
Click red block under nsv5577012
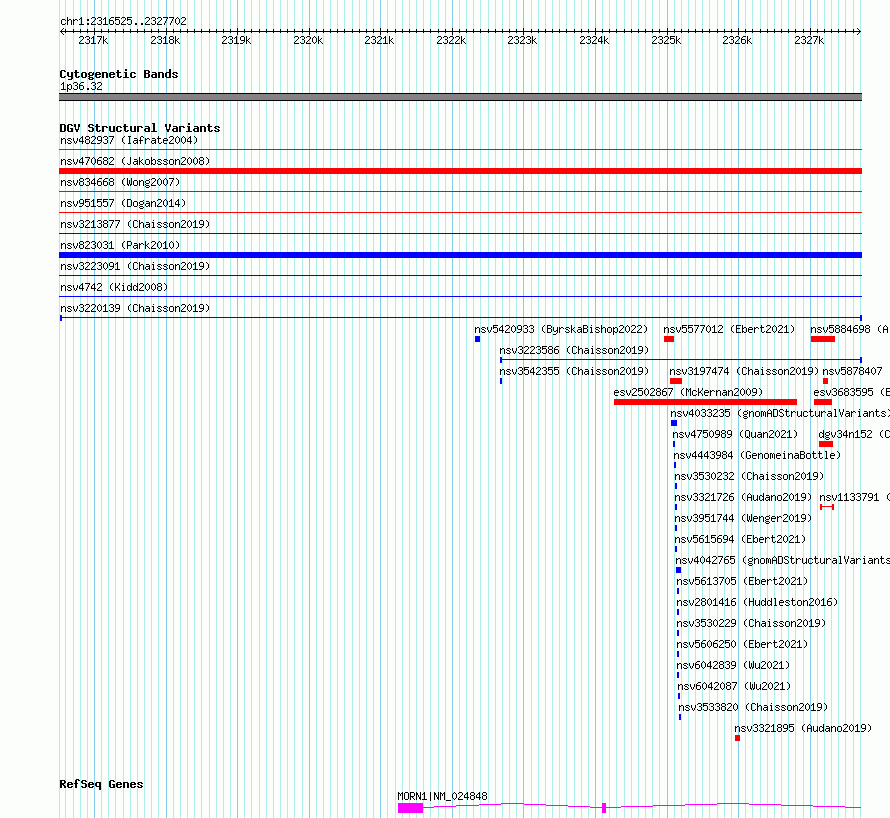point(669,339)
